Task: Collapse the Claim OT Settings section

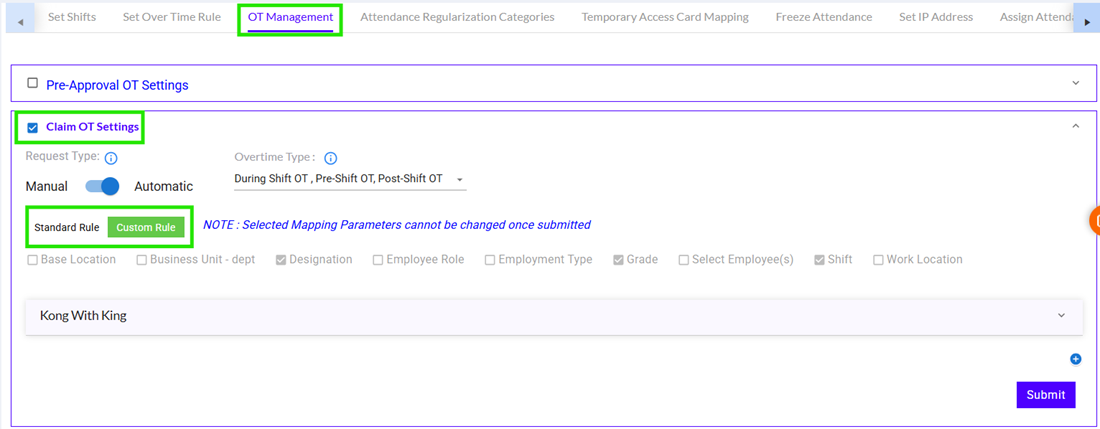Action: [1076, 127]
